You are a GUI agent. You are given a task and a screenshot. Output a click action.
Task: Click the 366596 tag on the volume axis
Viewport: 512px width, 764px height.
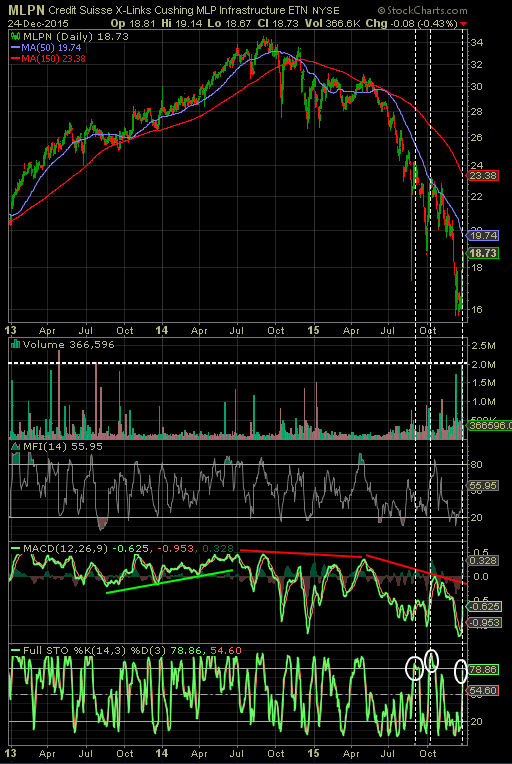(490, 425)
